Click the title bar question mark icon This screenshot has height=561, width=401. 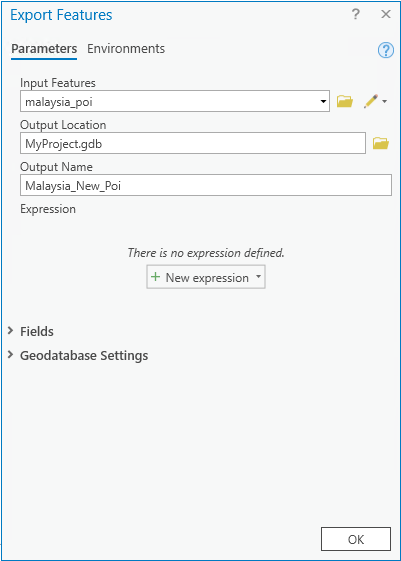click(x=356, y=14)
